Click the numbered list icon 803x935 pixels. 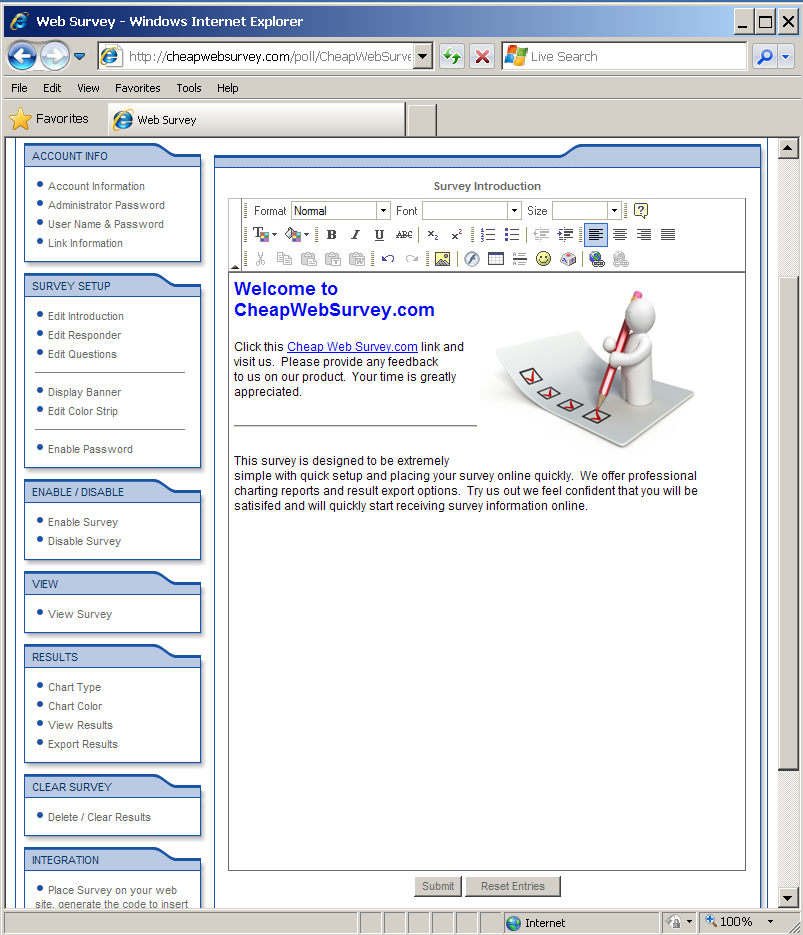coord(488,235)
